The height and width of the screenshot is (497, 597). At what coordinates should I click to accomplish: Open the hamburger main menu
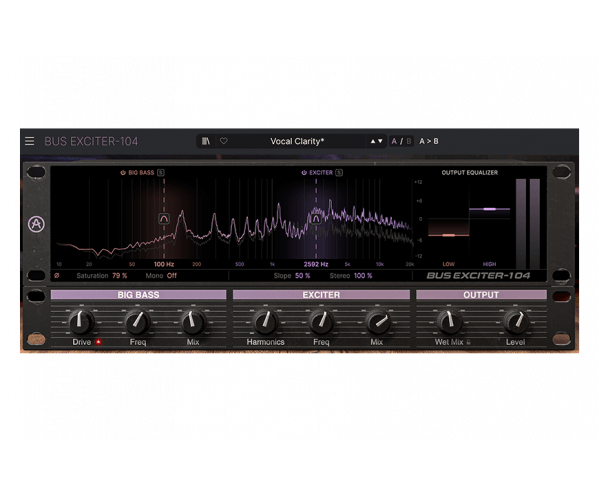(x=30, y=141)
